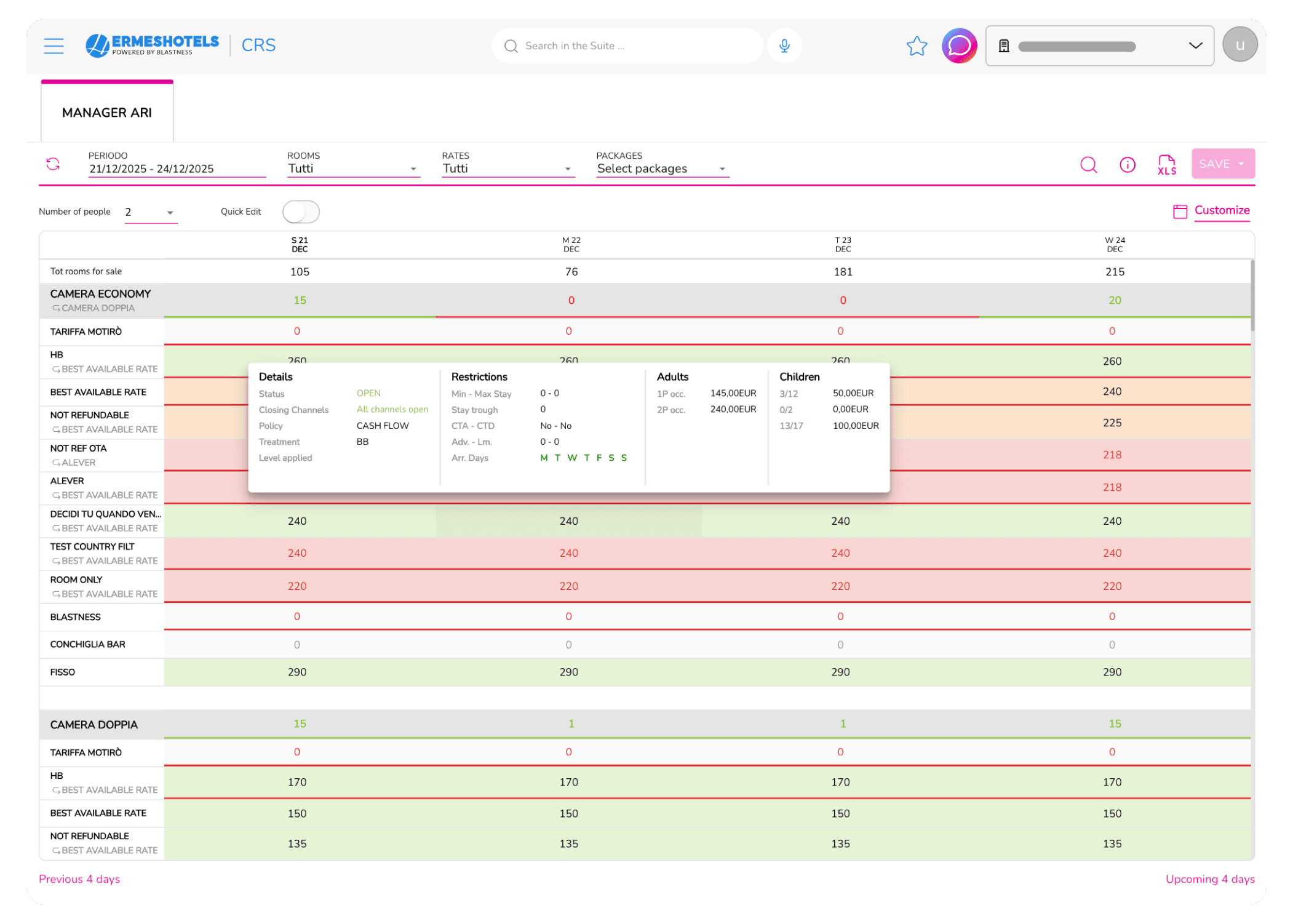Click the favorites star icon
1293x924 pixels.
point(917,46)
